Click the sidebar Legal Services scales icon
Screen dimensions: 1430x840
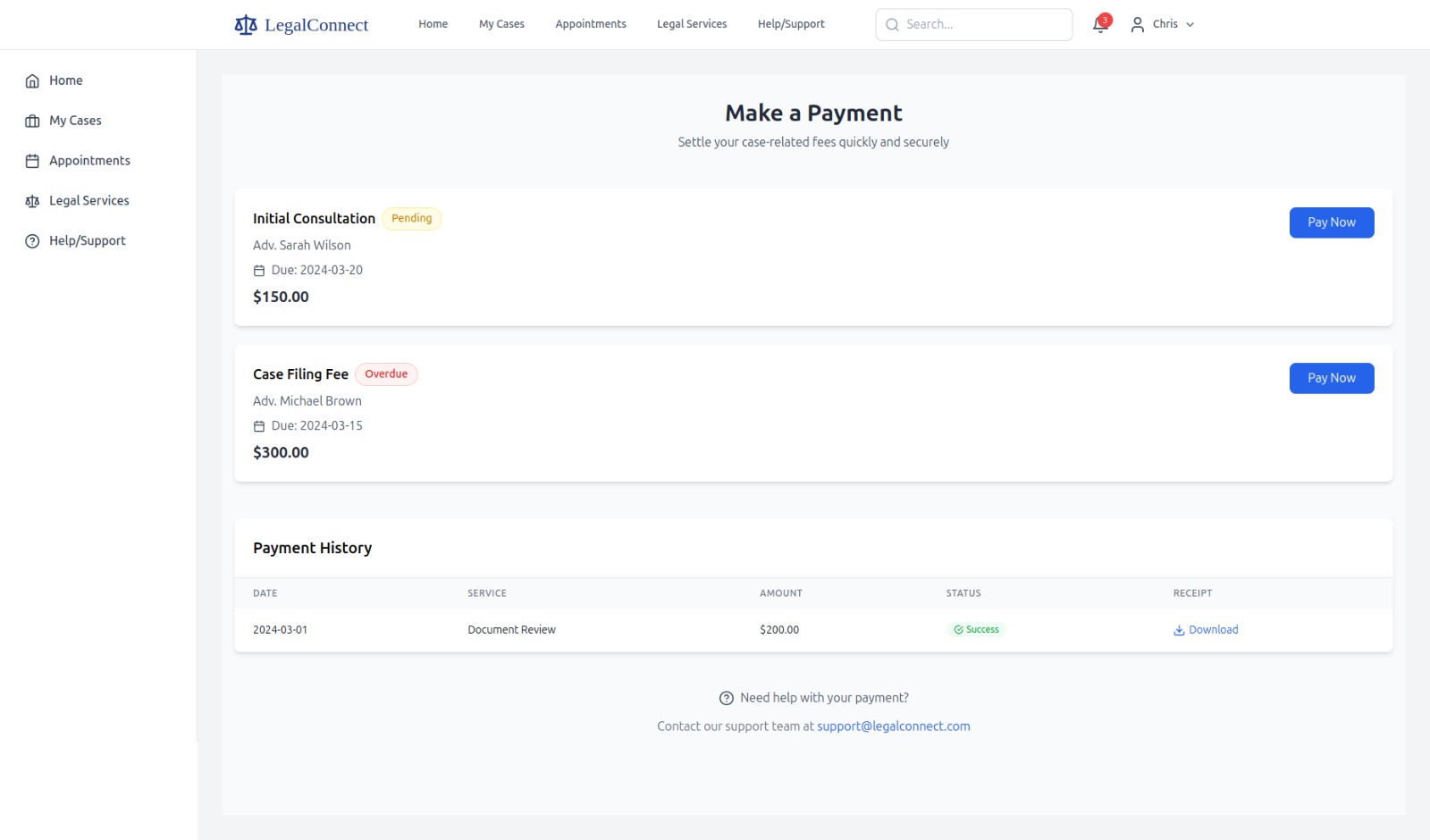32,202
